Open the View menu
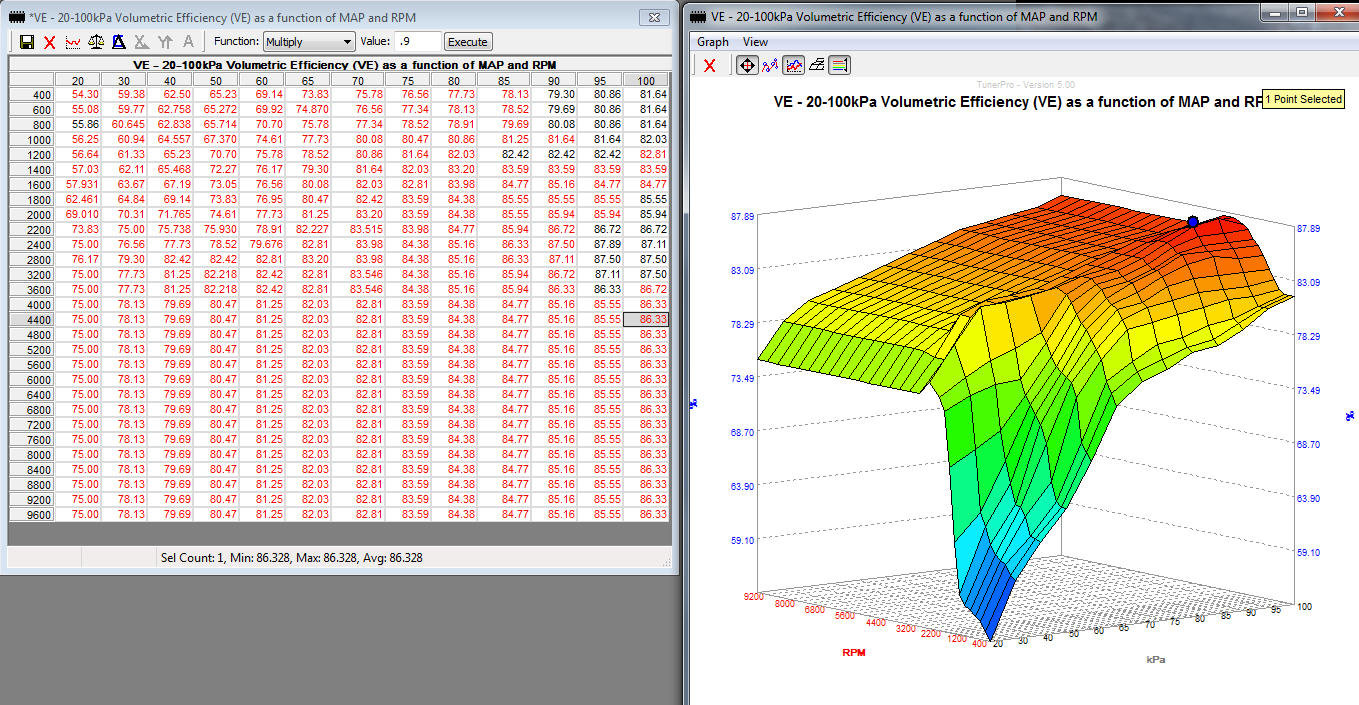1359x705 pixels. pos(756,42)
